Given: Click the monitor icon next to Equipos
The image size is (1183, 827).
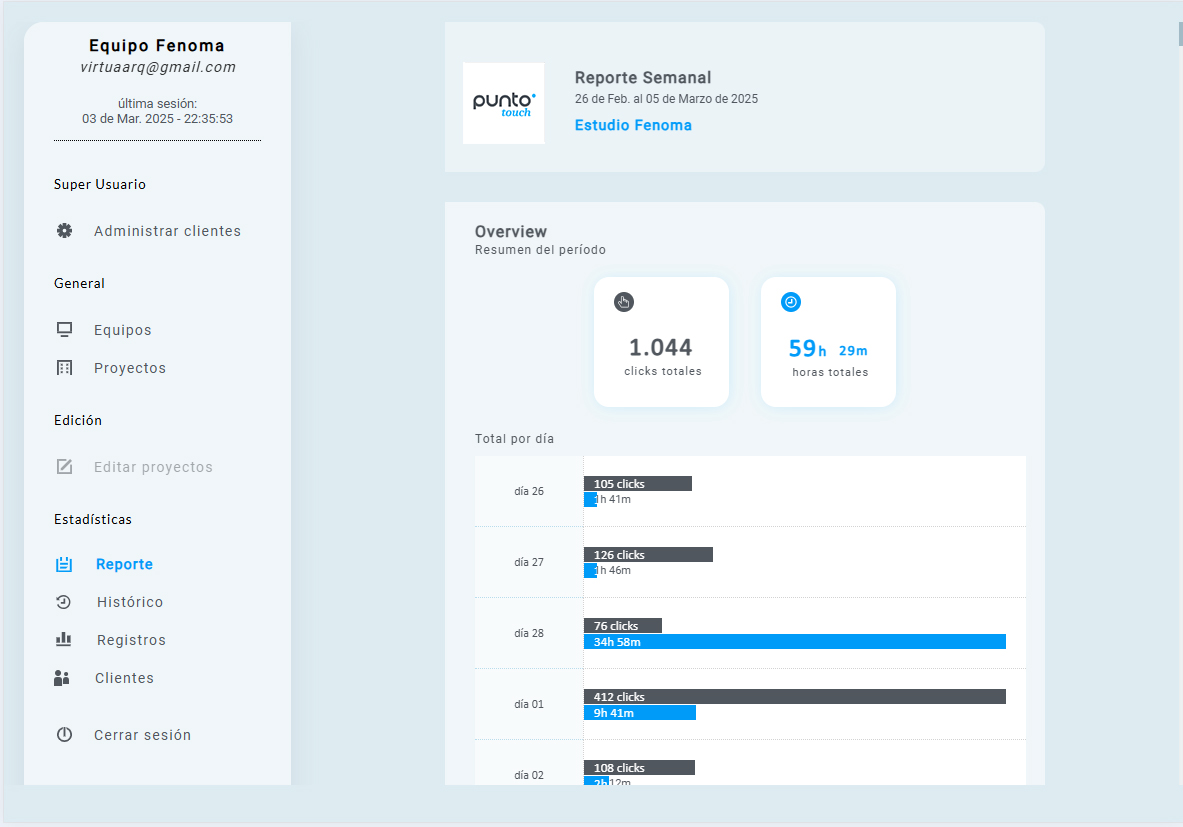Looking at the screenshot, I should pos(65,330).
